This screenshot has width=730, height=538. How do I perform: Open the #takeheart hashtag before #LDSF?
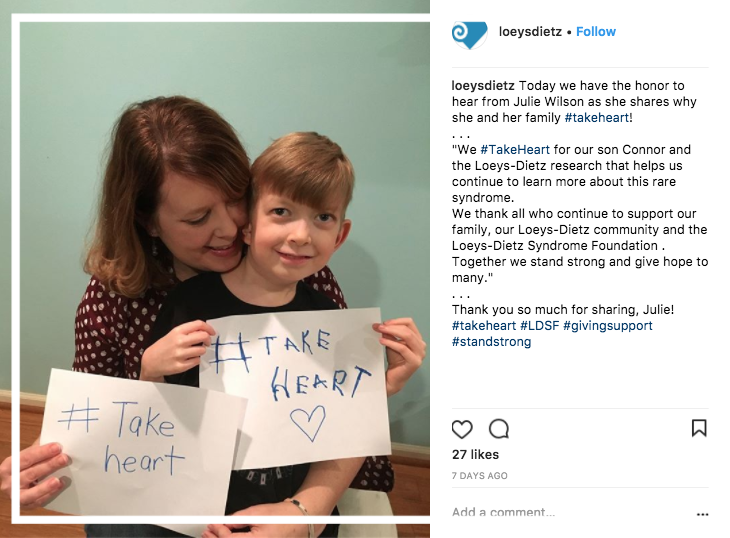tap(484, 325)
